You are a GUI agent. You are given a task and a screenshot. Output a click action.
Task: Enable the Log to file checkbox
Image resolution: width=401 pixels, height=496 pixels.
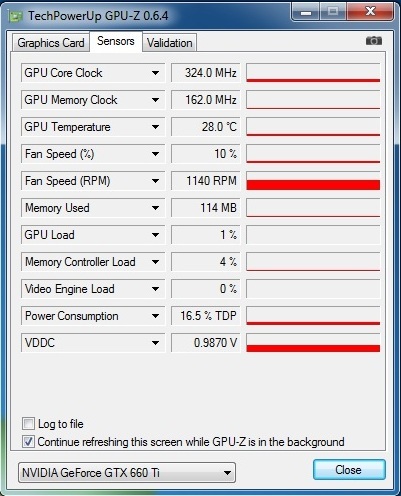click(28, 424)
